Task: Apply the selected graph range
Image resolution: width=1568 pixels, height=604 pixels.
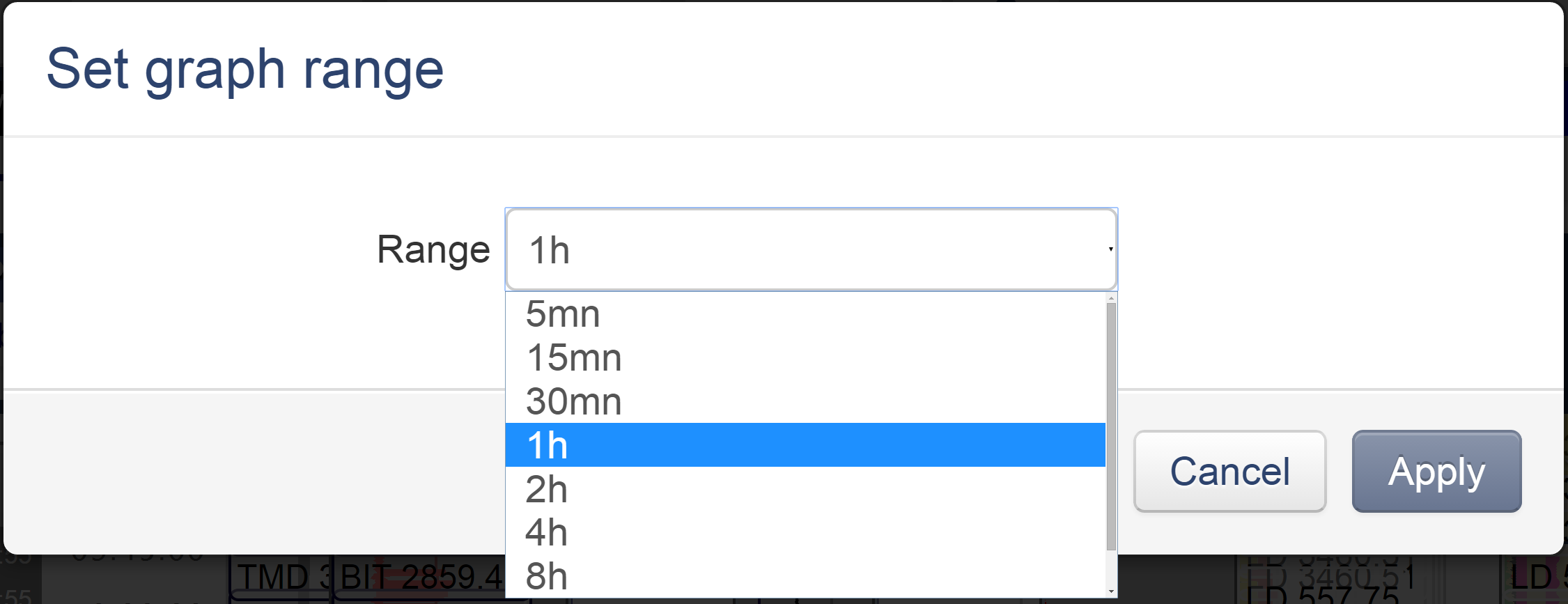Action: pyautogui.click(x=1436, y=472)
